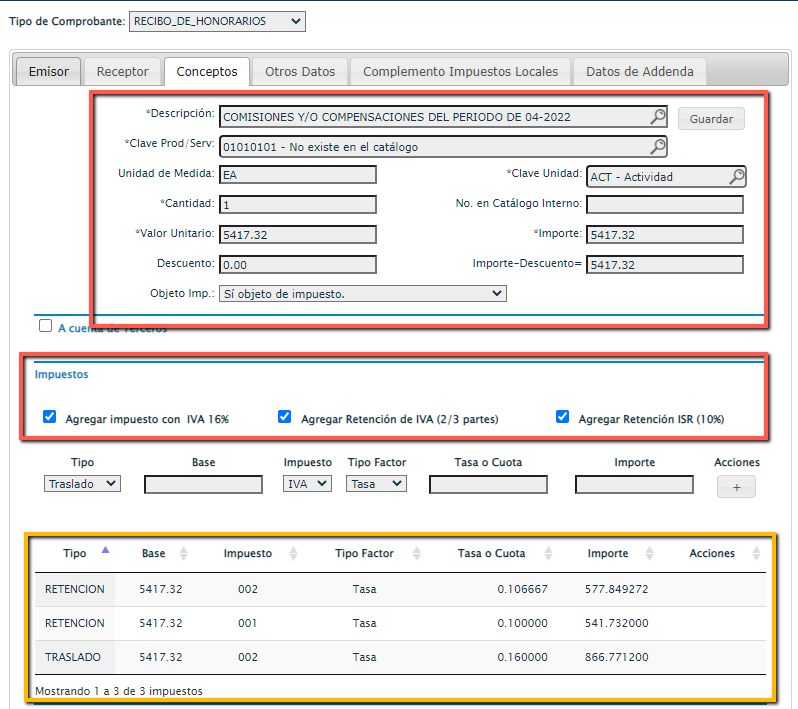Image resolution: width=798 pixels, height=709 pixels.
Task: Click the Guardar button
Action: coord(711,119)
